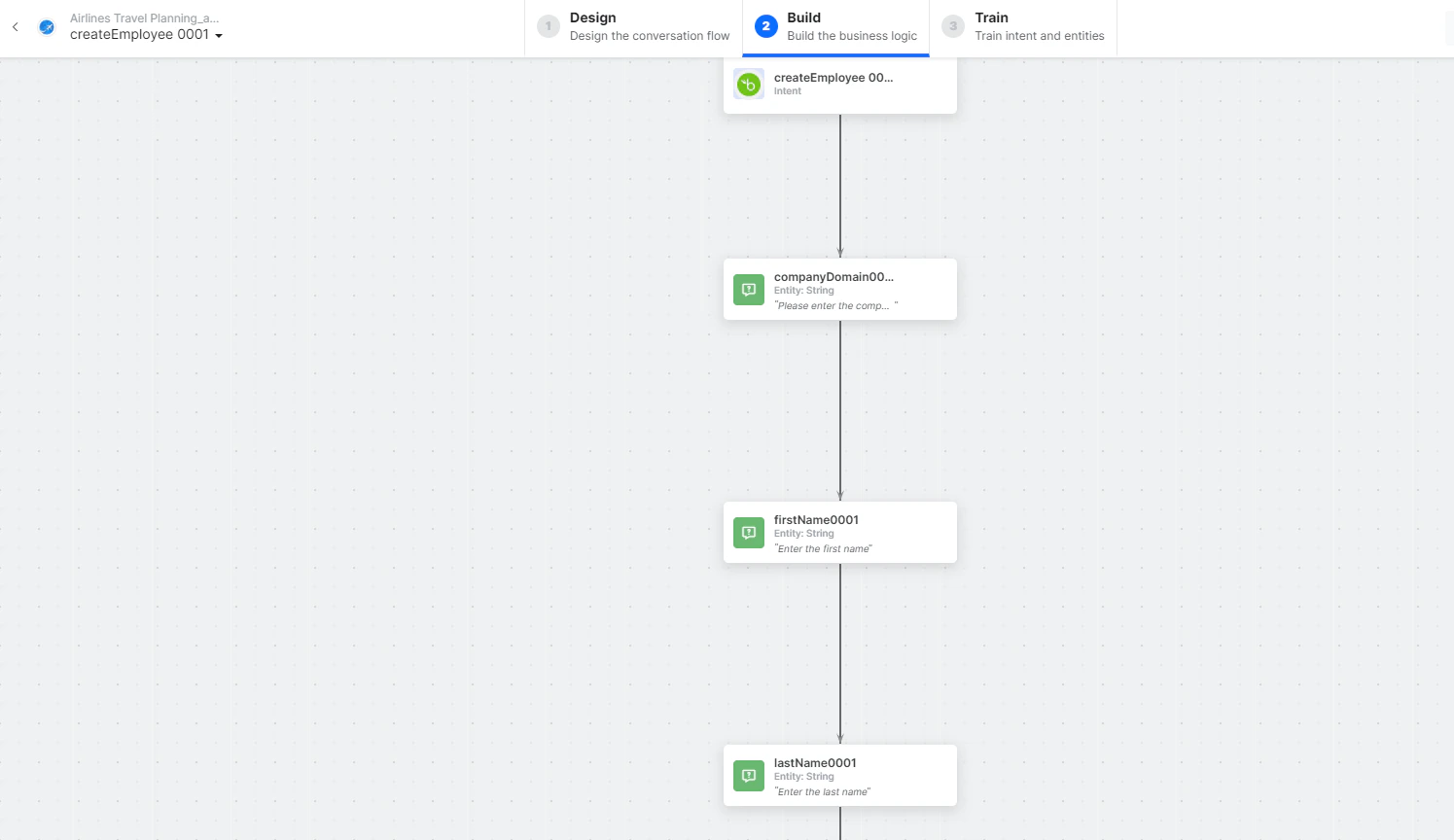1454x840 pixels.
Task: Select the connector line between intent and companyDomain
Action: pyautogui.click(x=839, y=185)
